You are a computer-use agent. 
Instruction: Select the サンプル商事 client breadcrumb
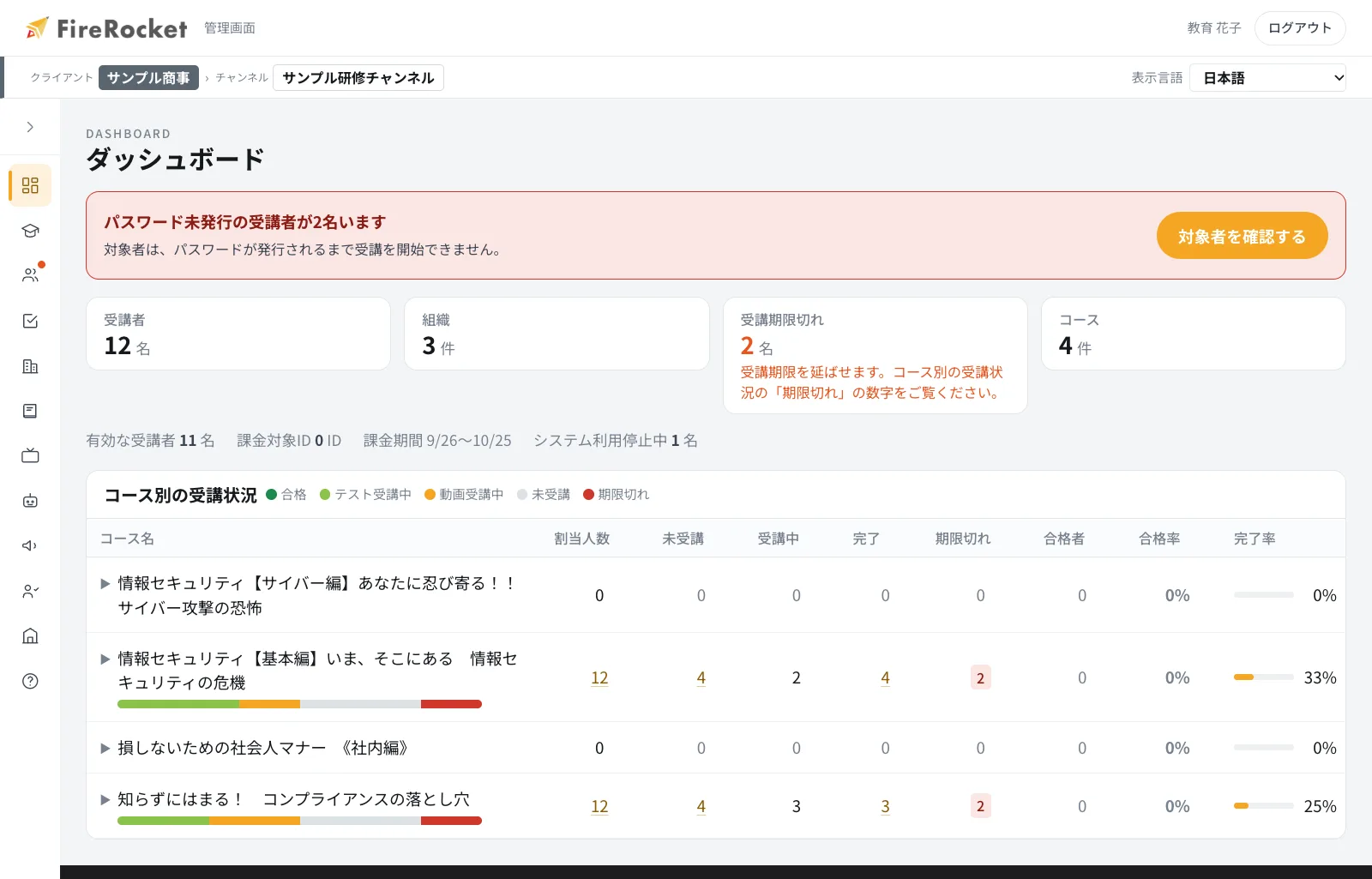[x=148, y=77]
